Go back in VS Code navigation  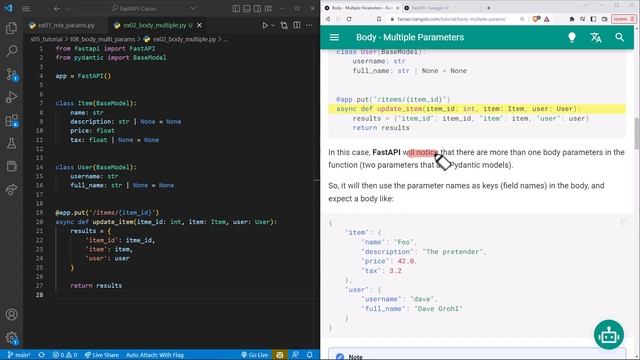[x=57, y=8]
